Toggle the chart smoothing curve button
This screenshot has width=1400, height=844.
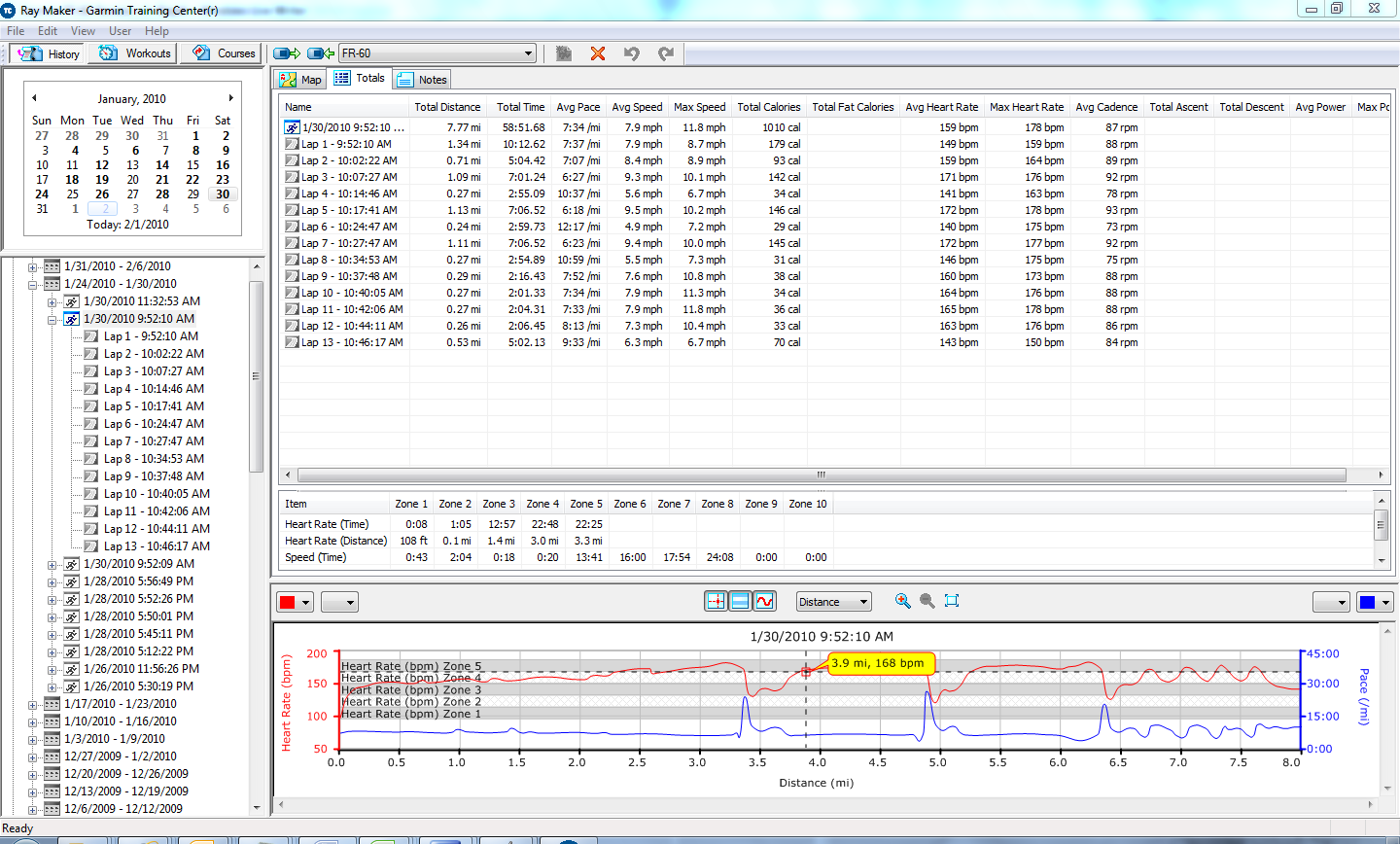pyautogui.click(x=764, y=602)
